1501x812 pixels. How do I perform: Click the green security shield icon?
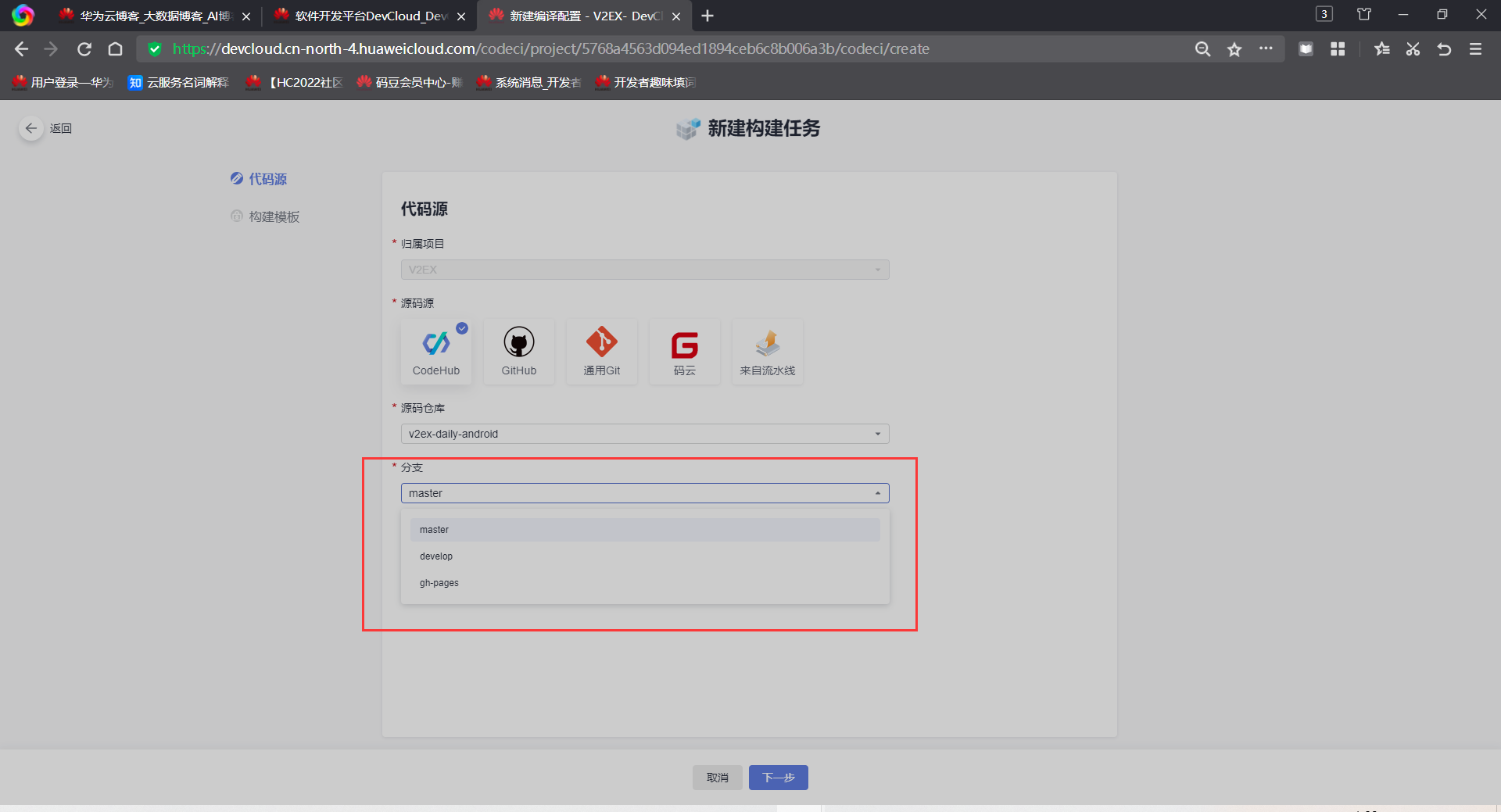[x=155, y=49]
